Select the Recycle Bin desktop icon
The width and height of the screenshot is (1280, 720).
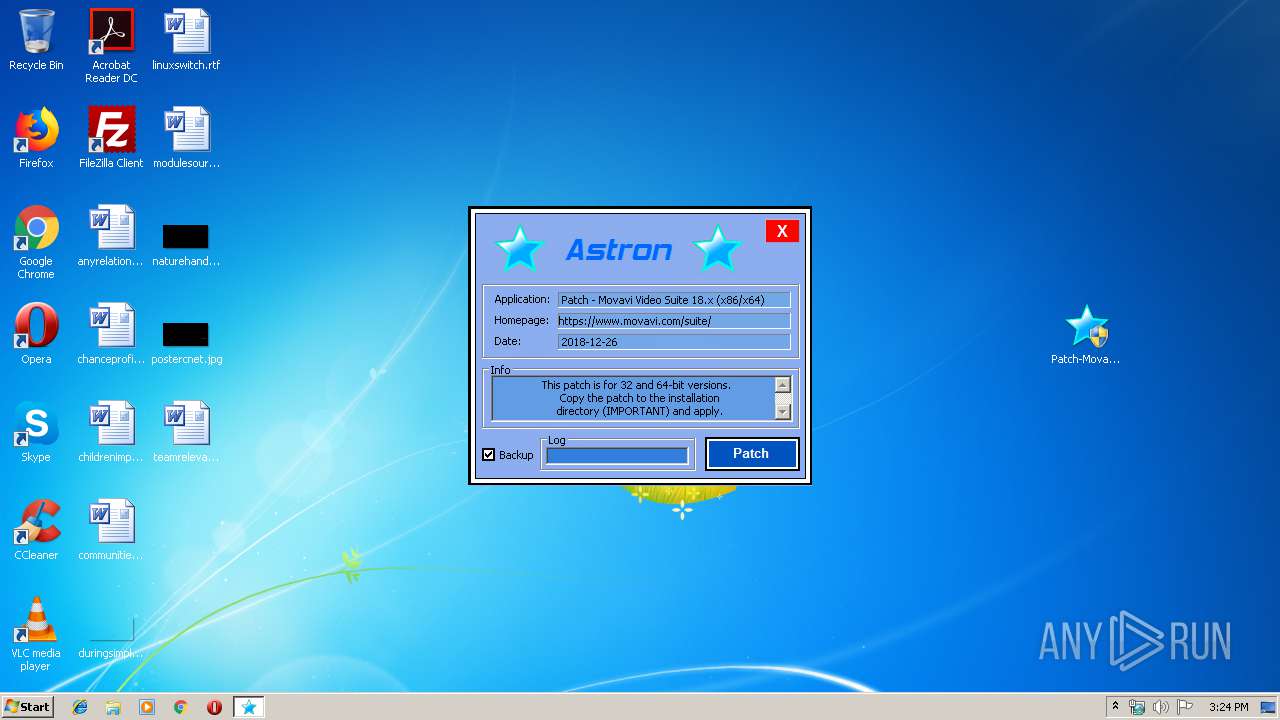click(x=36, y=40)
